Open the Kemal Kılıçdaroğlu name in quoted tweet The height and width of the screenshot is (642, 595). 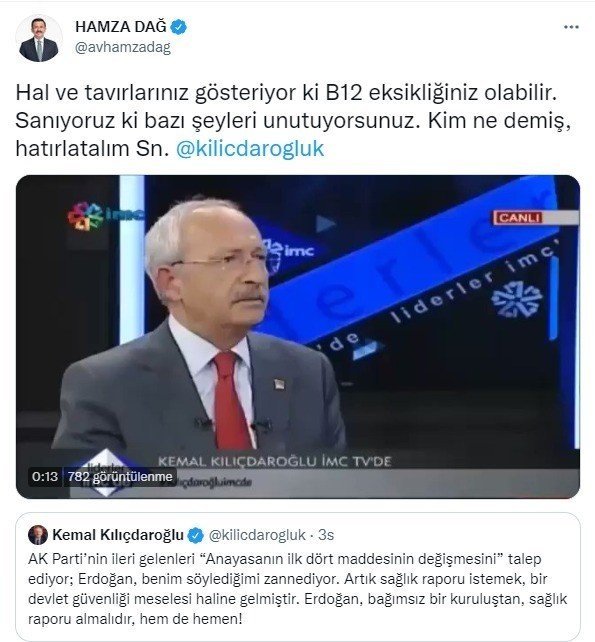tap(118, 535)
